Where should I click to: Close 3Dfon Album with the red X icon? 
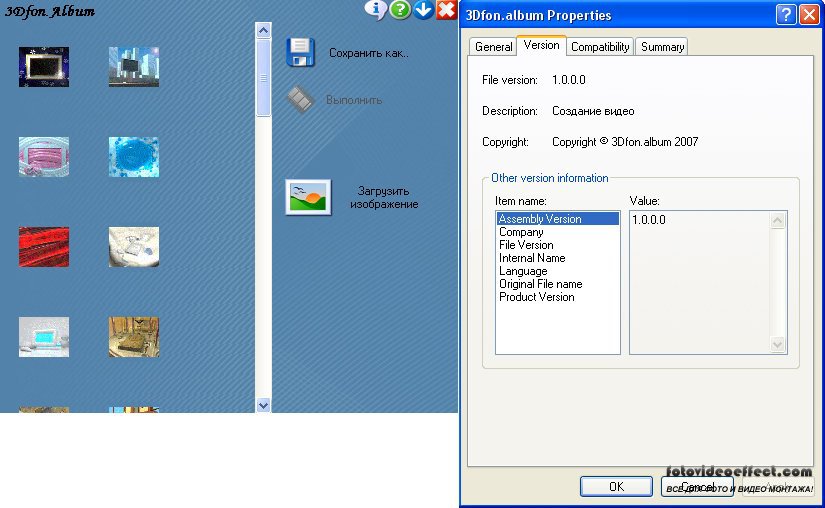(446, 9)
